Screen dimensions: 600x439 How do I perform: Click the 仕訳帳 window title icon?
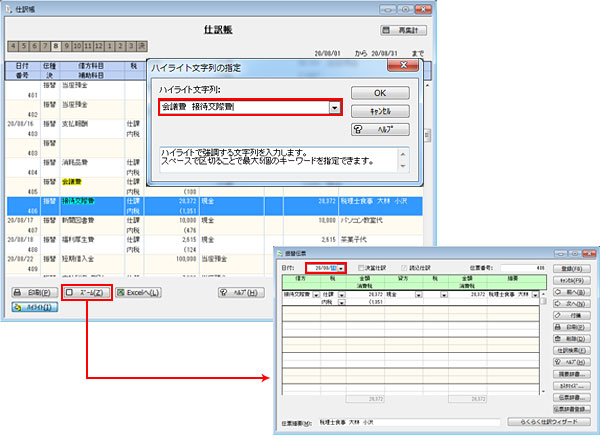[x=9, y=9]
